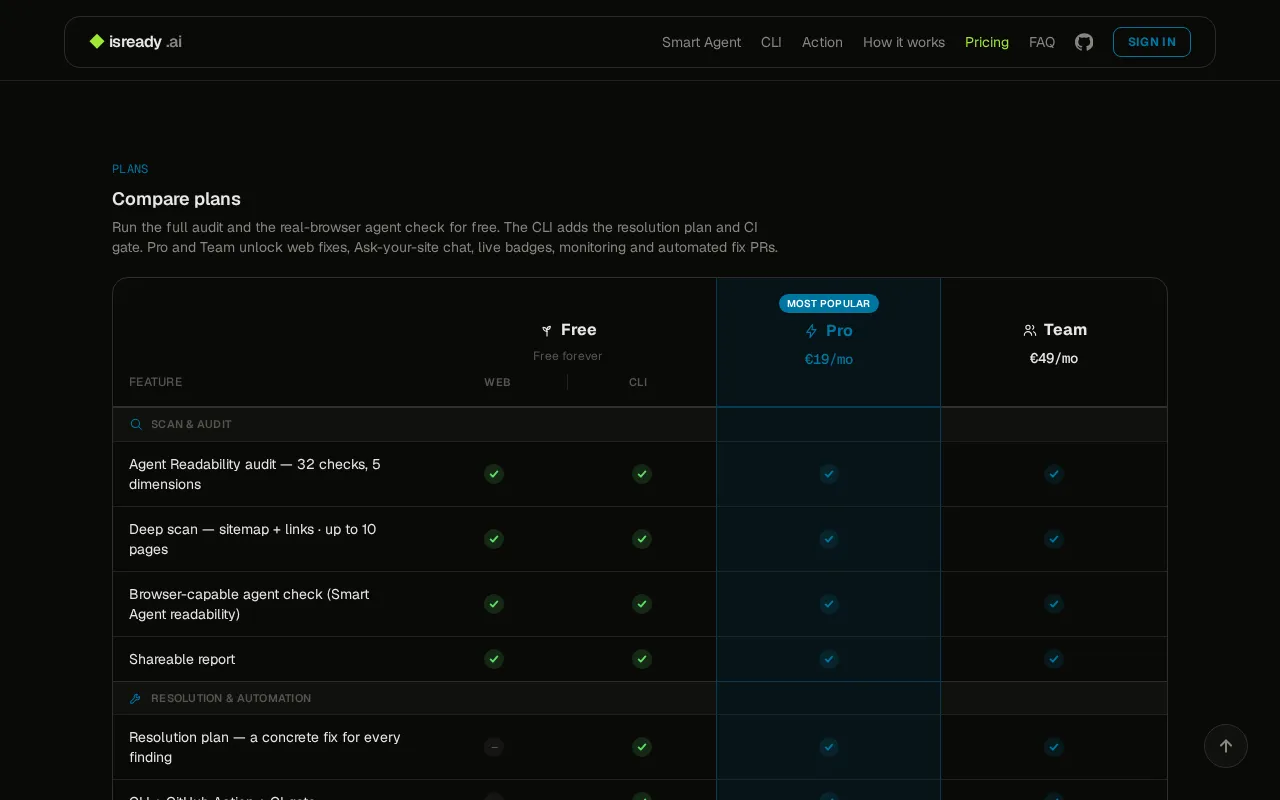Go to CLI nav item
This screenshot has width=1280, height=800.
click(x=771, y=42)
